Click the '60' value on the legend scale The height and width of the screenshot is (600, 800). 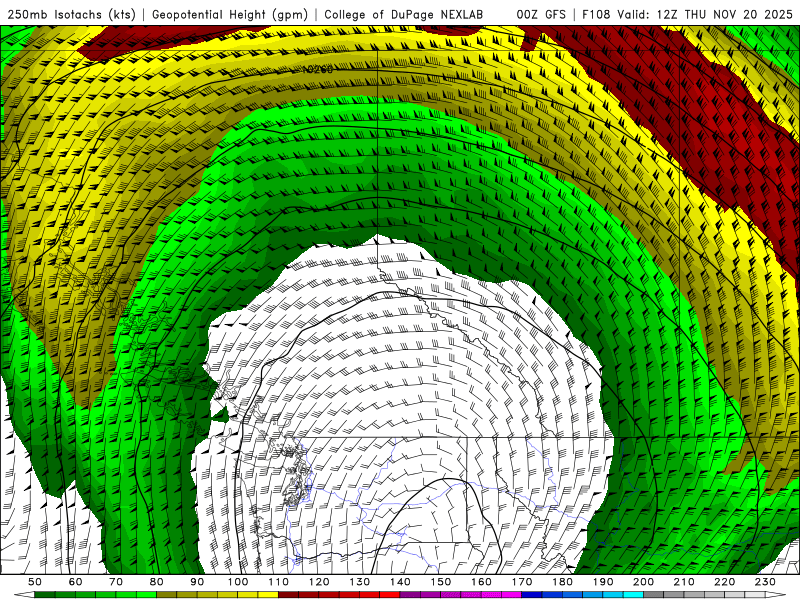tap(76, 582)
